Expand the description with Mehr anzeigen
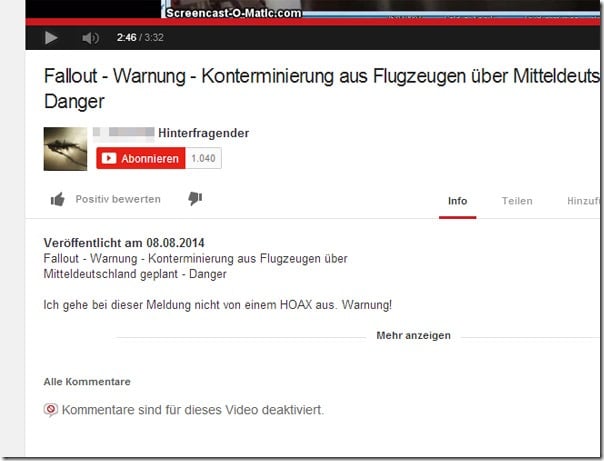604x461 pixels. (413, 335)
